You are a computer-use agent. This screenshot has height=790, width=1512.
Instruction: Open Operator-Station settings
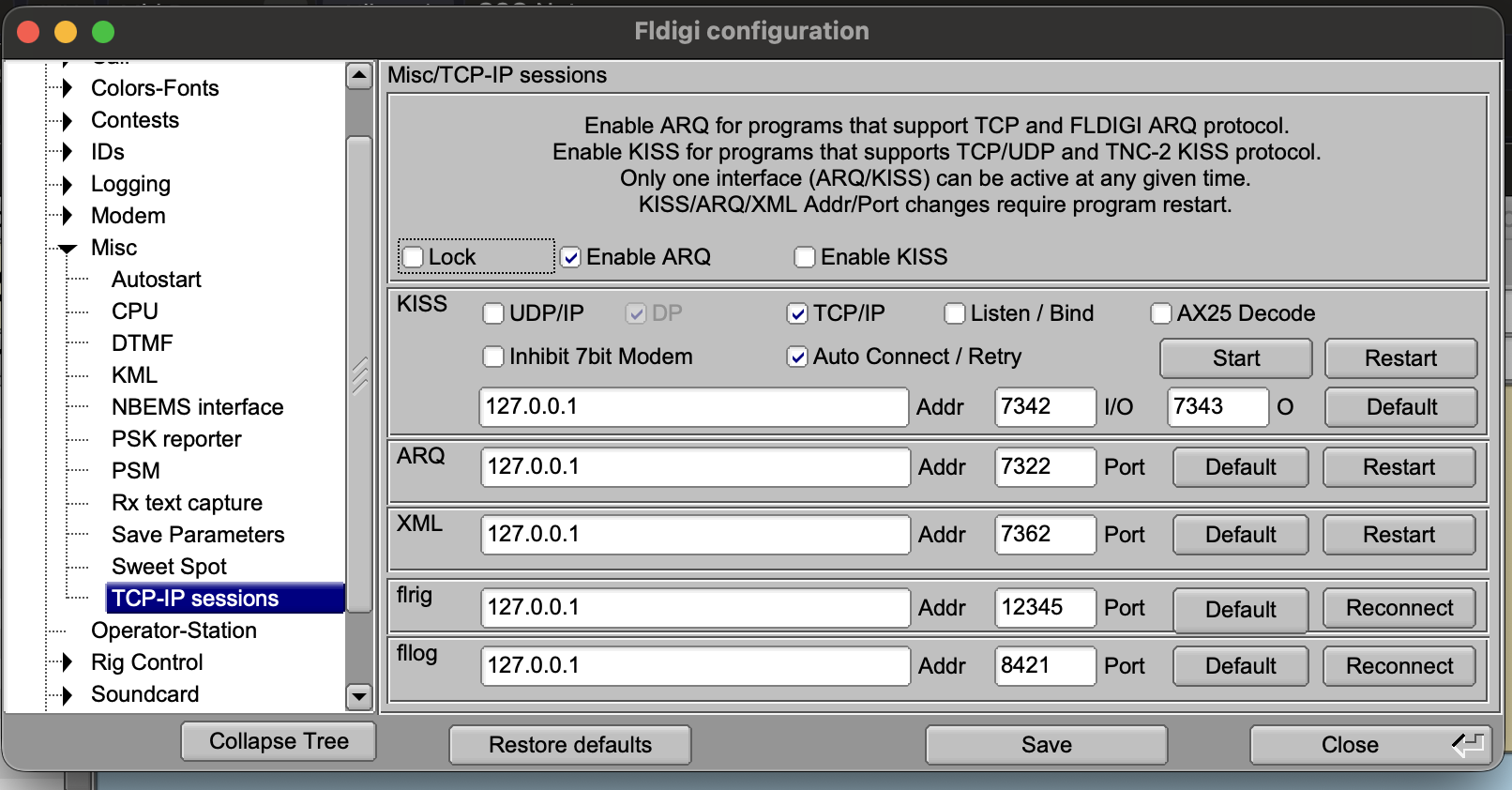[x=174, y=630]
